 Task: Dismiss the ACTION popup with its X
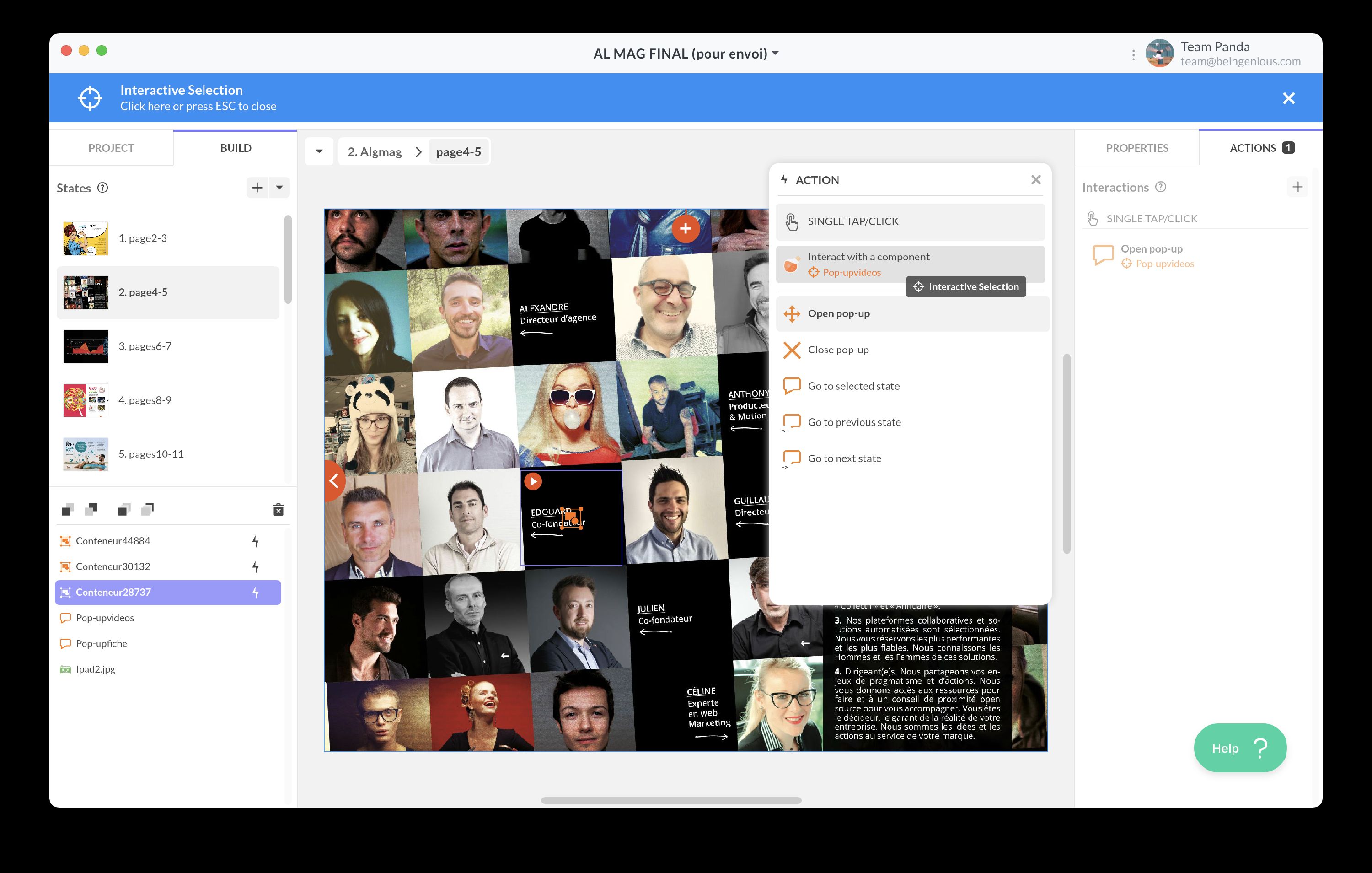[x=1036, y=180]
